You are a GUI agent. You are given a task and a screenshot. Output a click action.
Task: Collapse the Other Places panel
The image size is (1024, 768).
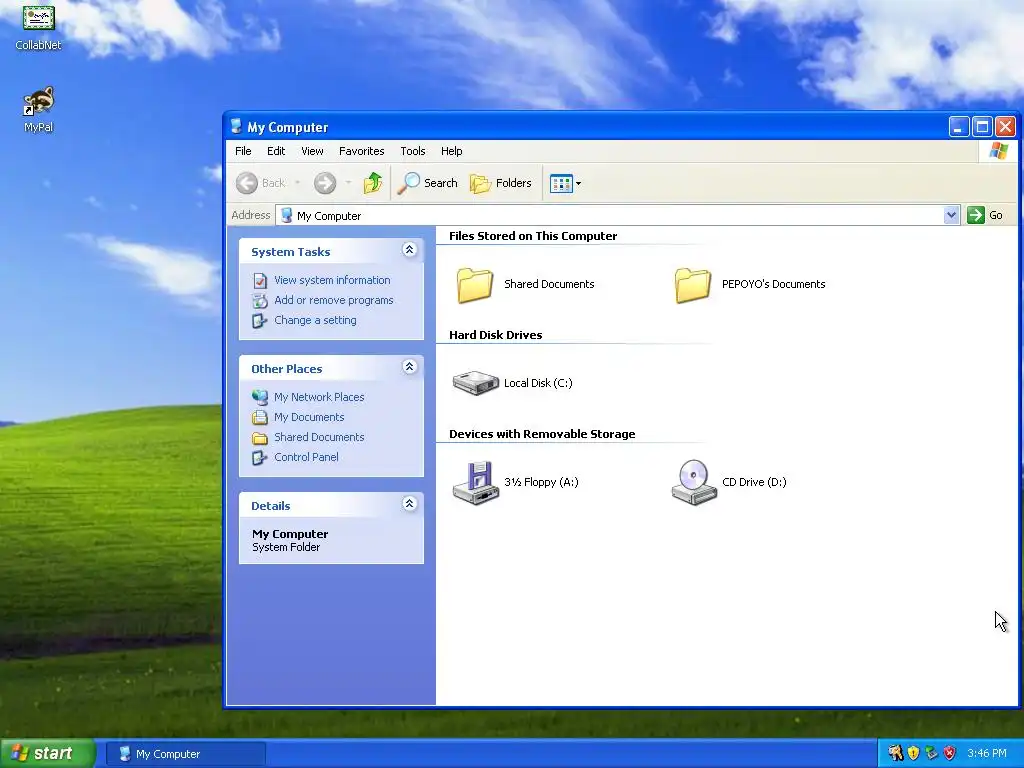(x=409, y=367)
